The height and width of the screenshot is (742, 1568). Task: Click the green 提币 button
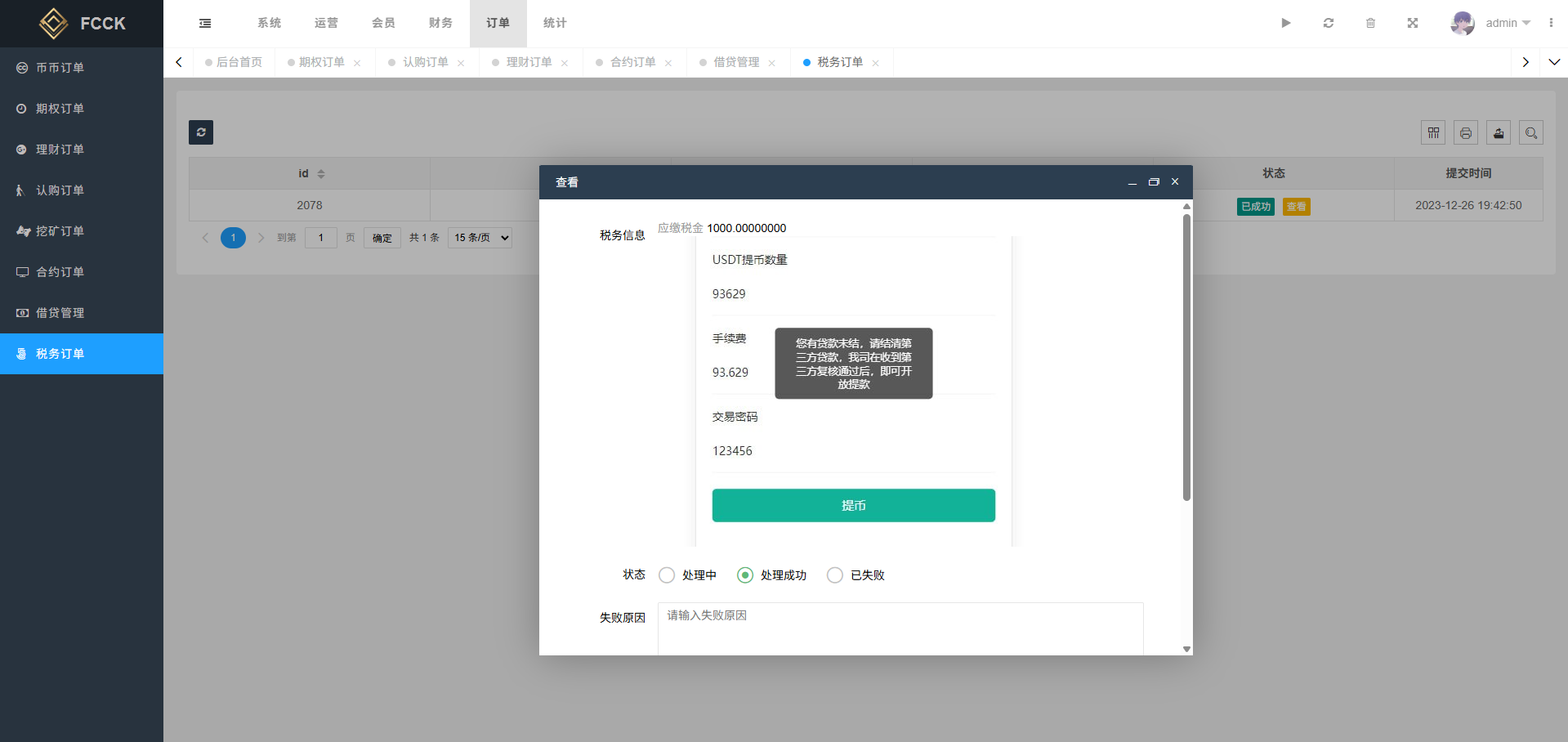(x=853, y=505)
